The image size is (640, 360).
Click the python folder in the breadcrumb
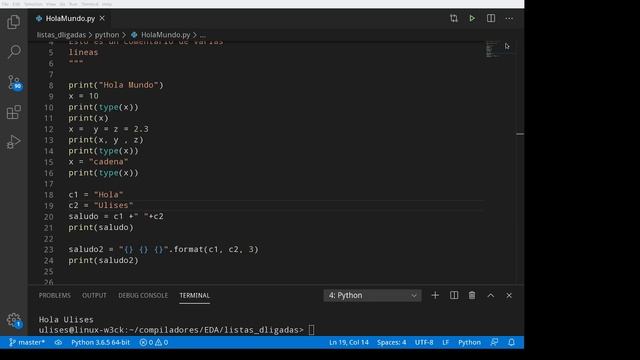coord(107,35)
